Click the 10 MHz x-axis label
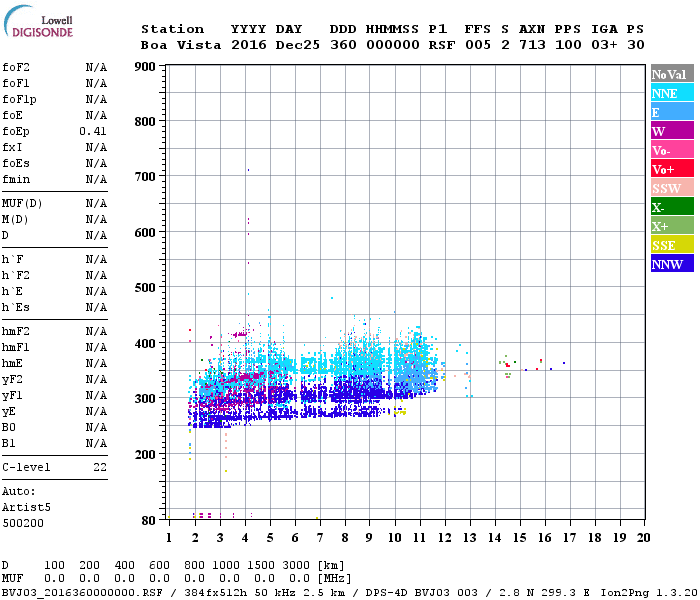This screenshot has width=700, height=600. click(395, 538)
